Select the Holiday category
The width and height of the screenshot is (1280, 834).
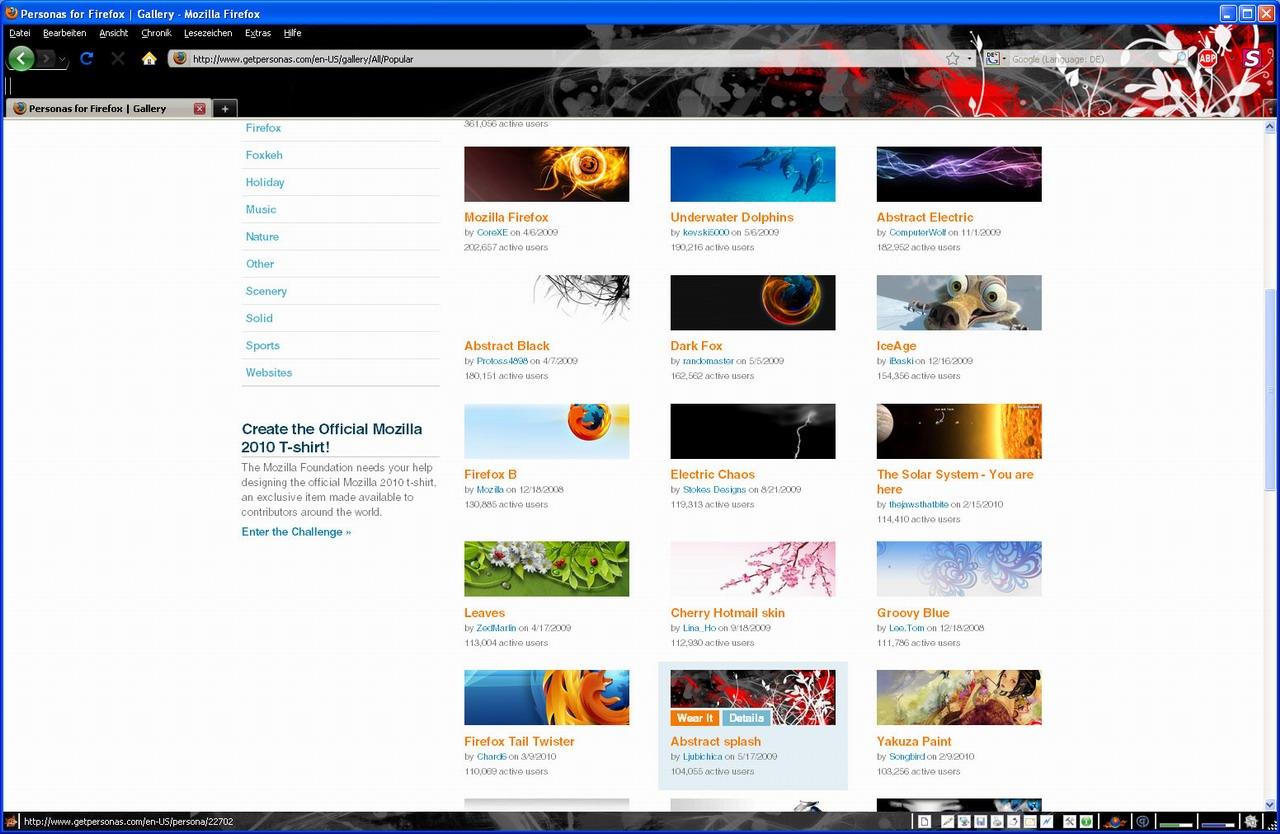coord(265,182)
